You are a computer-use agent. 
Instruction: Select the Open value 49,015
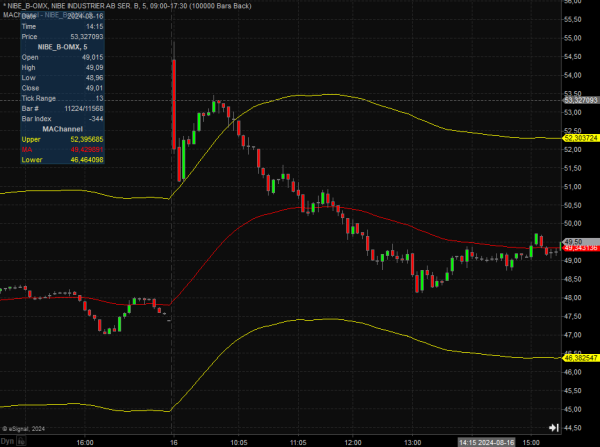point(93,57)
